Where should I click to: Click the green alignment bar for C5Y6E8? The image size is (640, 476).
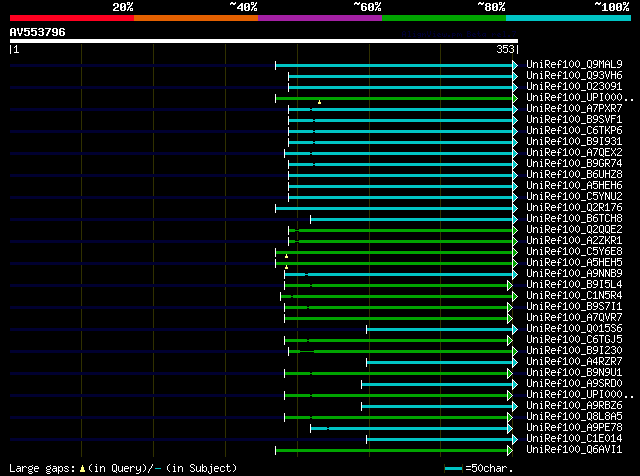394,253
